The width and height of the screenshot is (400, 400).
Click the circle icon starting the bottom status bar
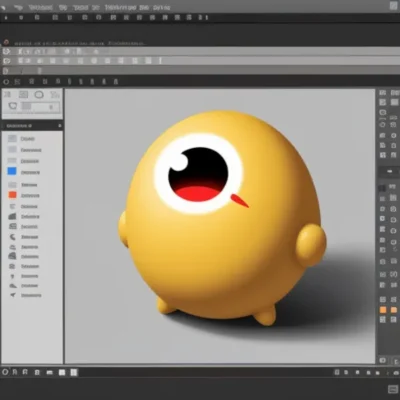[x=5, y=372]
